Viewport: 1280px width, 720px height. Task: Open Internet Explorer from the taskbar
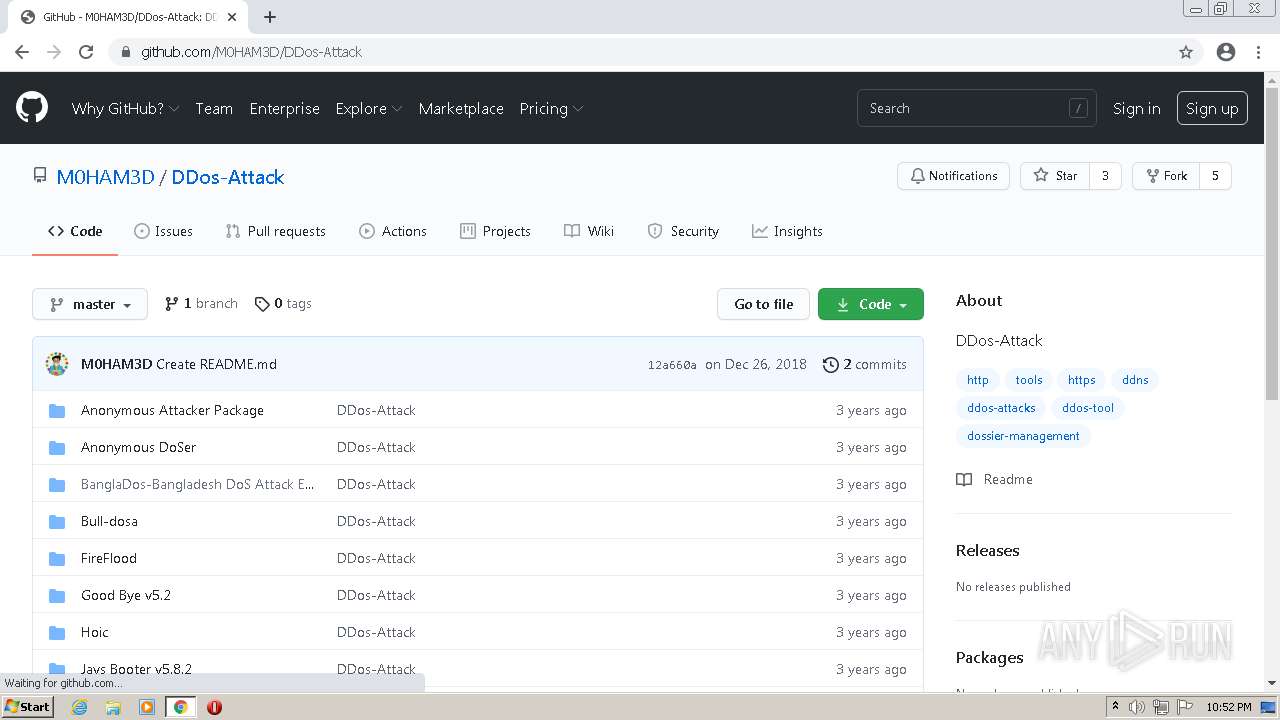tap(79, 707)
